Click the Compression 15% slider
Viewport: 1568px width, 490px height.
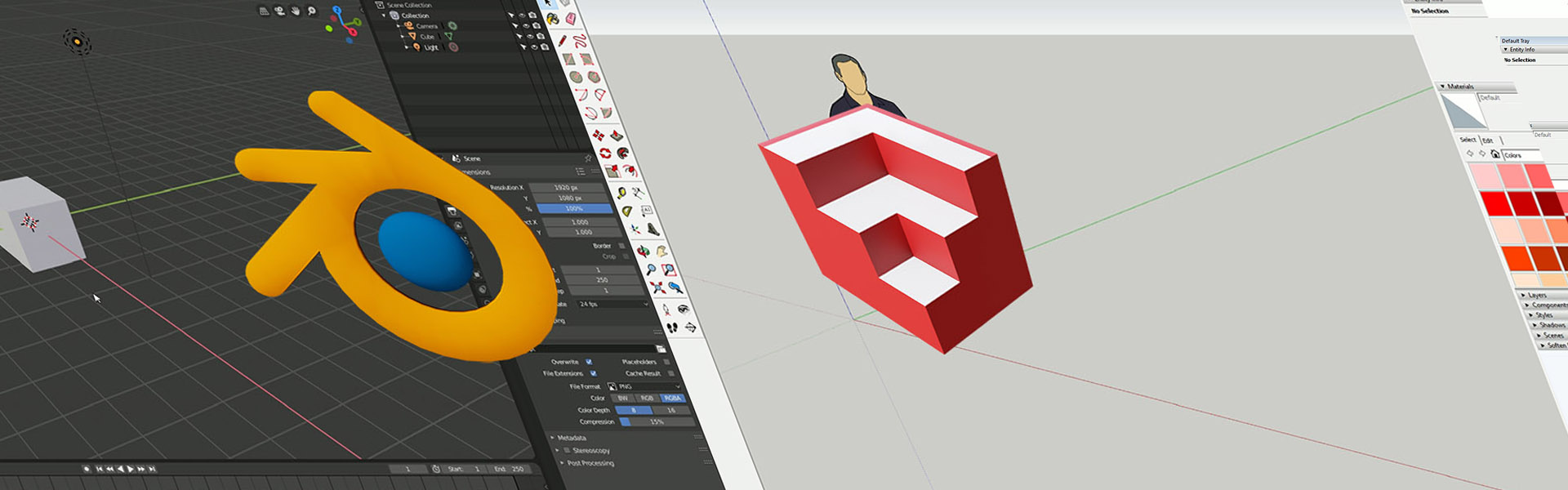click(657, 421)
